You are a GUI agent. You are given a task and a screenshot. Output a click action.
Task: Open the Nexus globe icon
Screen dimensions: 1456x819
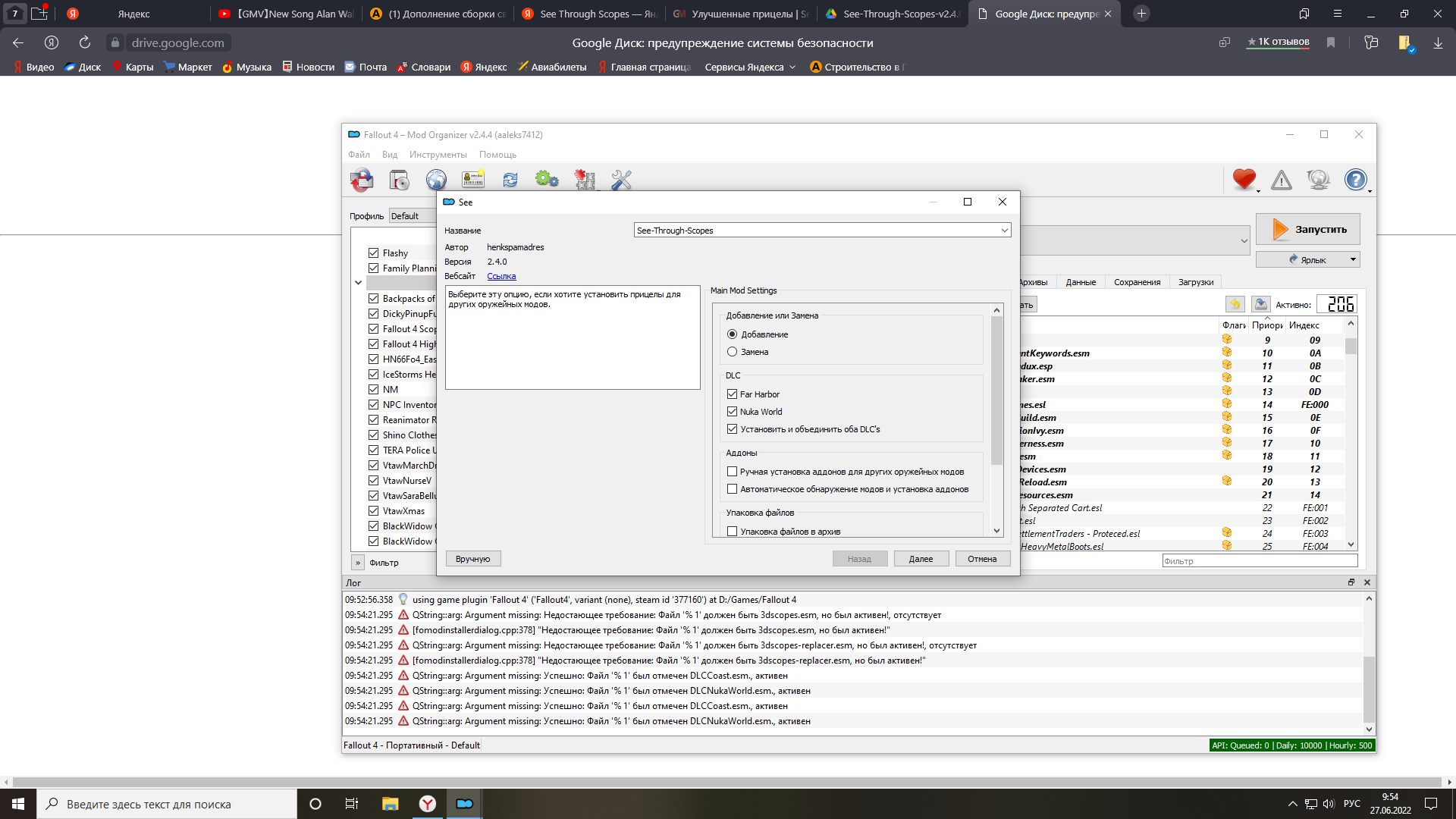(436, 180)
